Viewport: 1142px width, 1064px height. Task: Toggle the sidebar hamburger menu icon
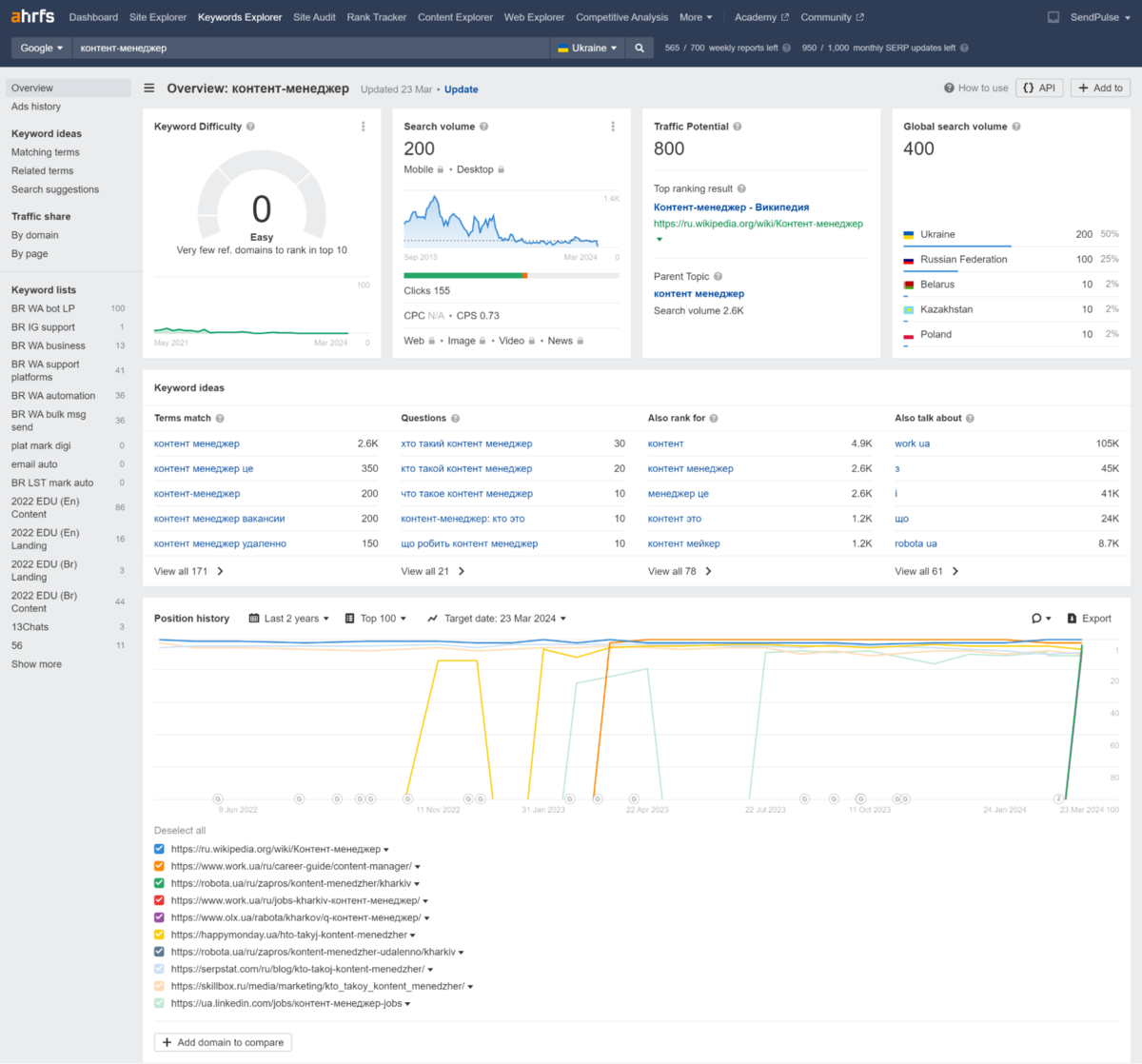pos(149,89)
